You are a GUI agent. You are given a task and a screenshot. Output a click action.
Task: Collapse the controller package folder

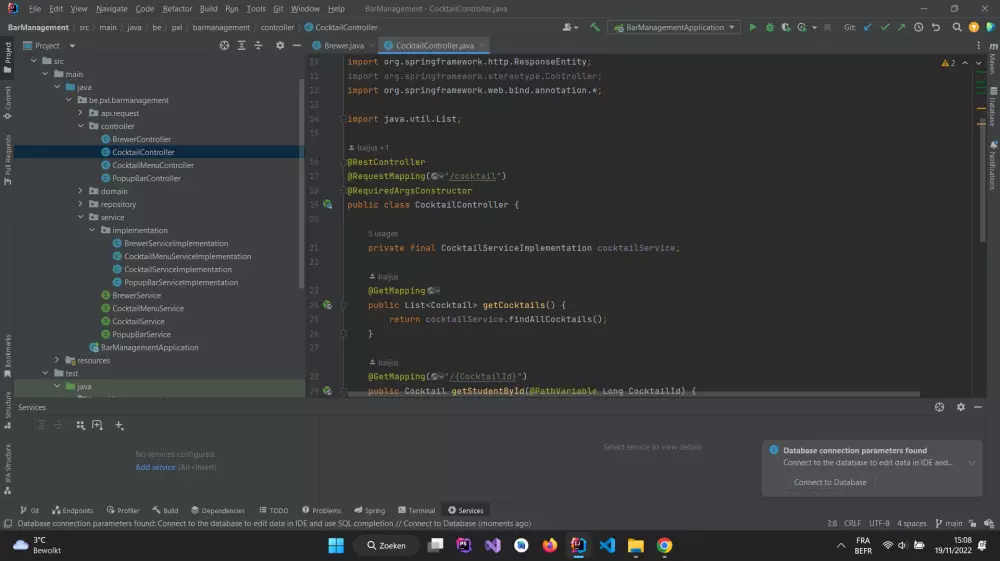pos(81,126)
